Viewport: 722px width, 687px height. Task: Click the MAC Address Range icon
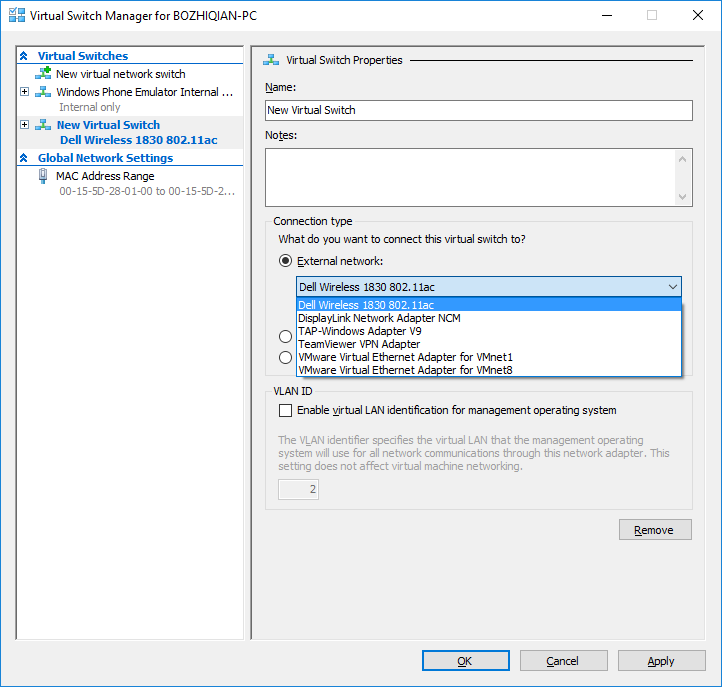click(43, 176)
